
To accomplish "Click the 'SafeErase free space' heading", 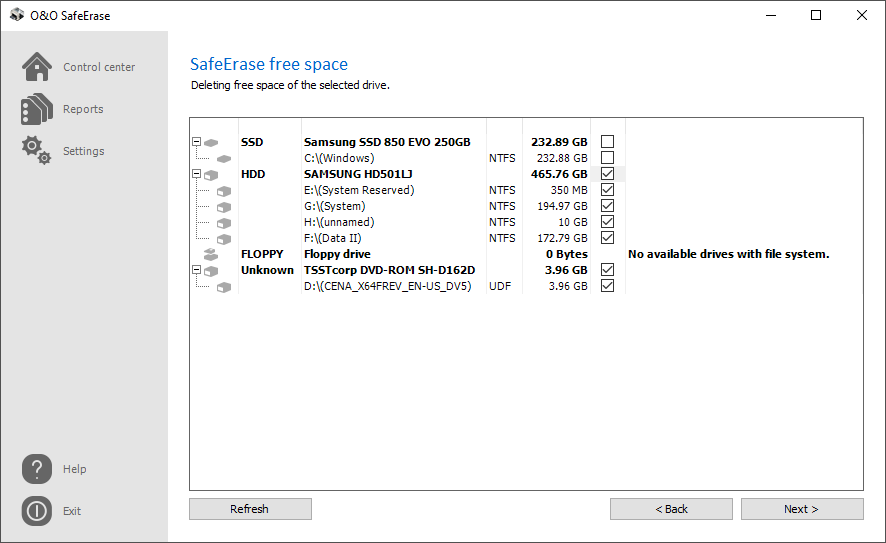I will point(269,64).
